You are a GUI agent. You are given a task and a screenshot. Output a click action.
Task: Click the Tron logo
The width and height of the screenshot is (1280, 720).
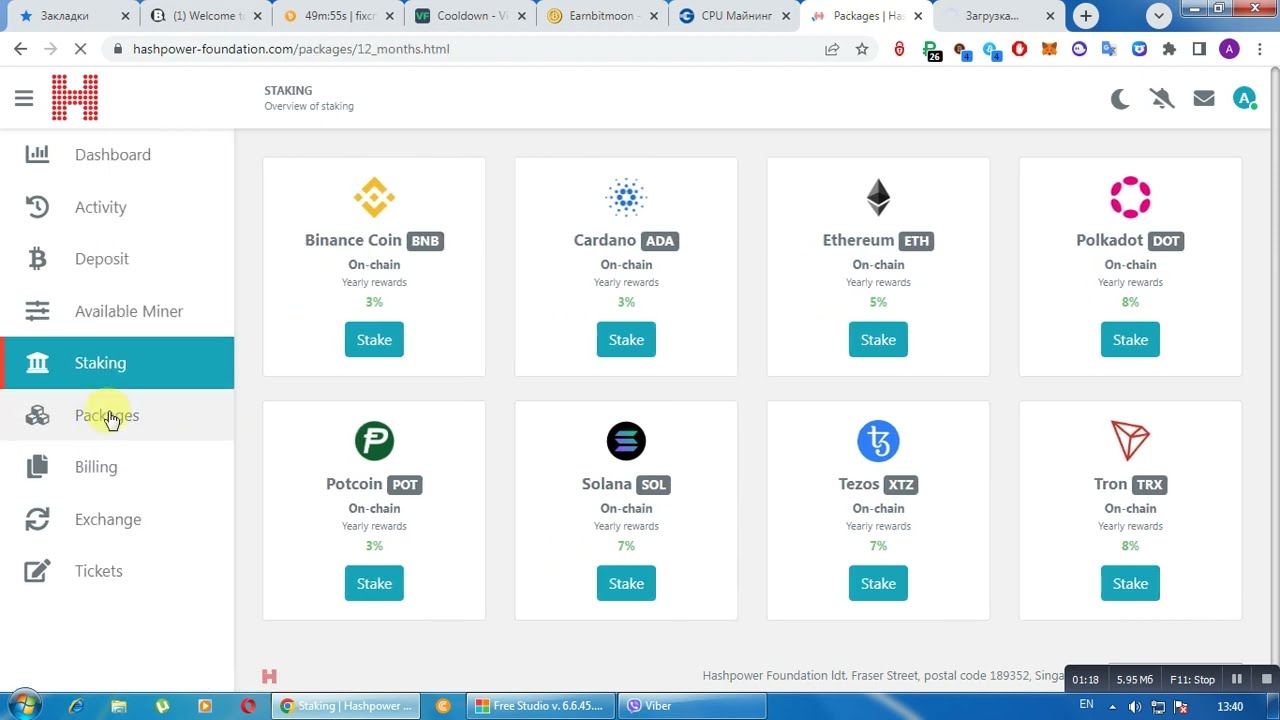pos(1130,441)
